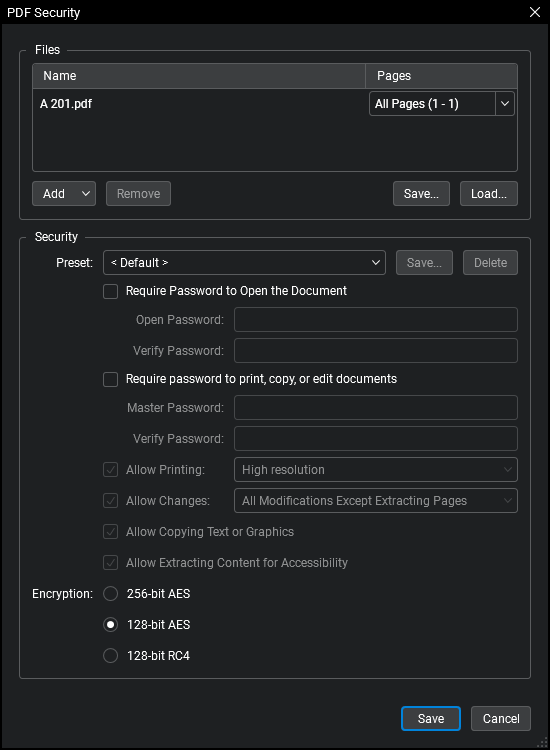Choose the 128-bit AES radio button

(x=110, y=625)
